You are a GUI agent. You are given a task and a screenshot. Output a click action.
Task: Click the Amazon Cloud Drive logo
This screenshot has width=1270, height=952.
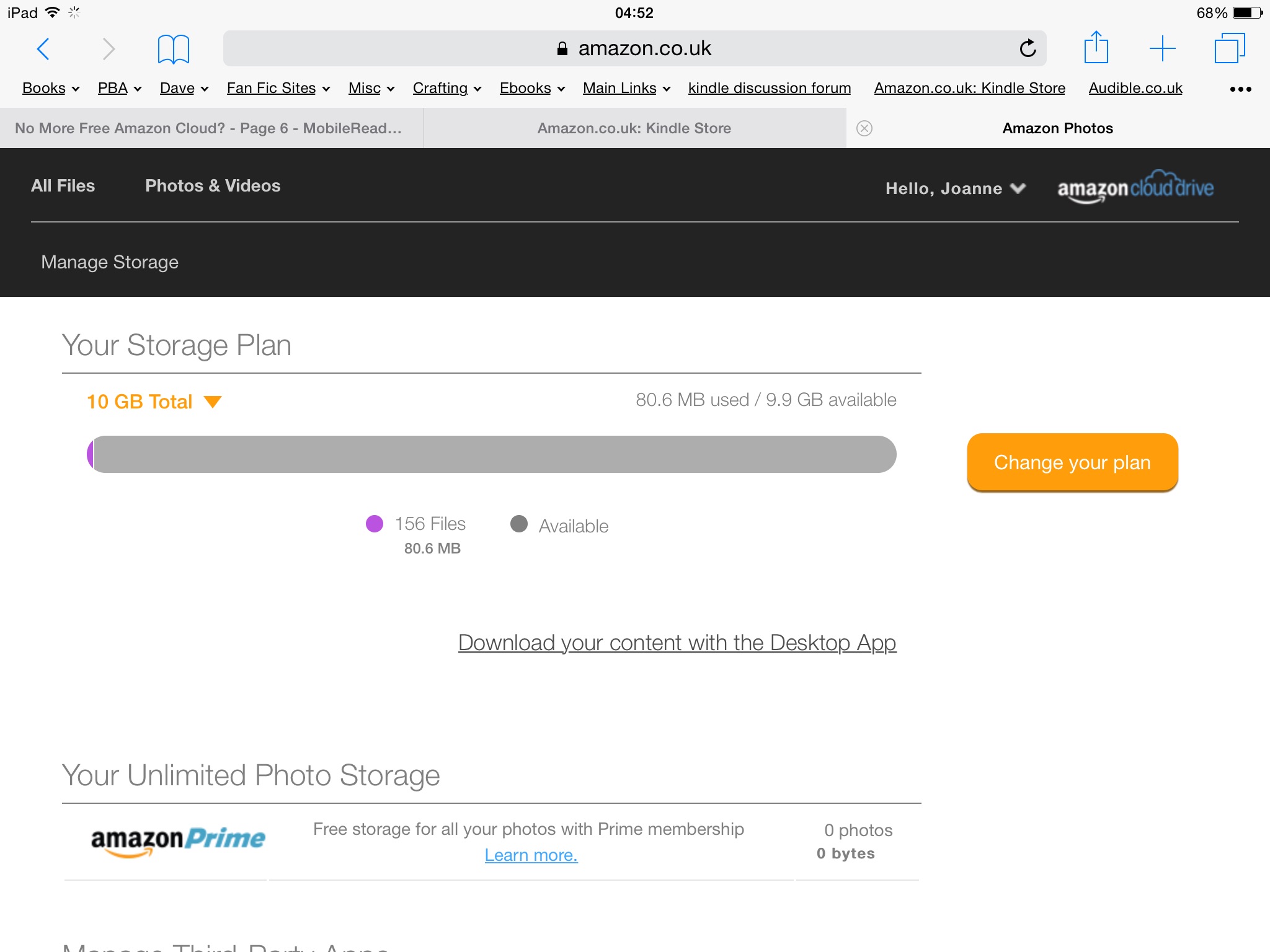point(1135,187)
